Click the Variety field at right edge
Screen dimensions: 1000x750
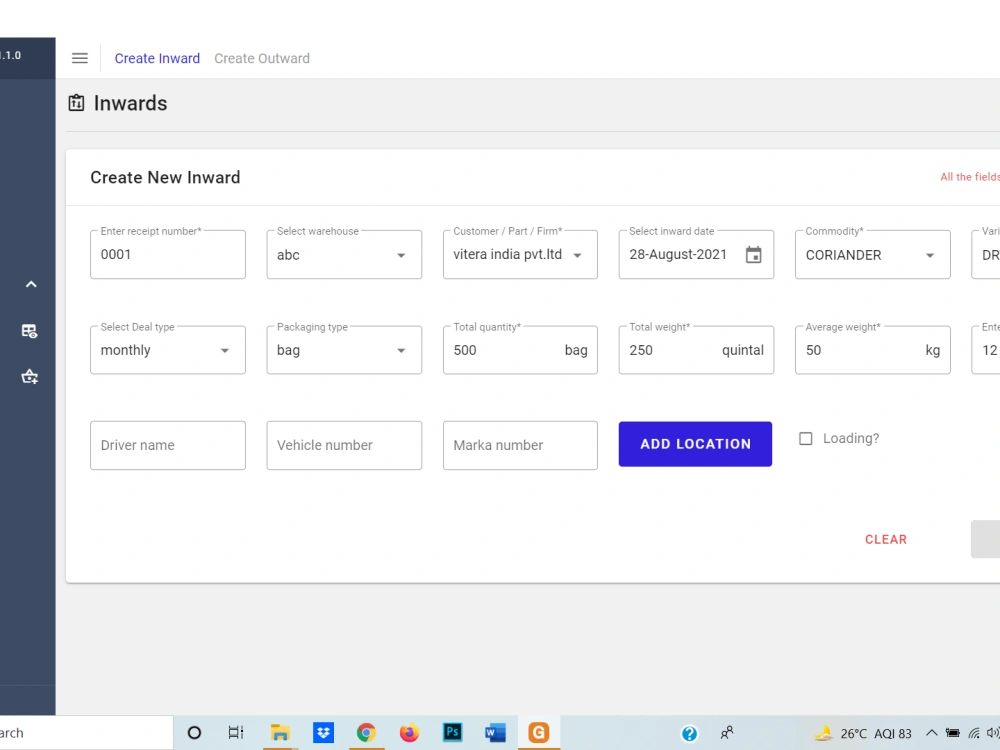tap(986, 254)
